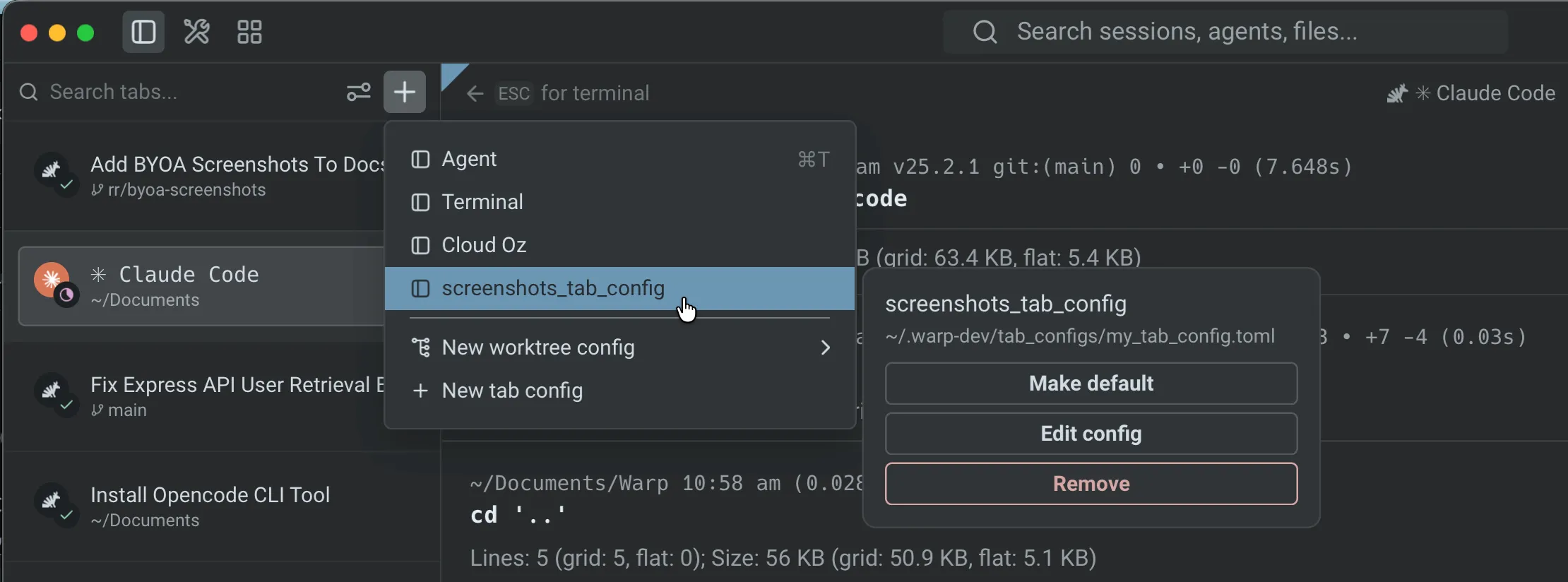Open the grid layout icon
Screen dimensions: 1568x582
(x=249, y=32)
